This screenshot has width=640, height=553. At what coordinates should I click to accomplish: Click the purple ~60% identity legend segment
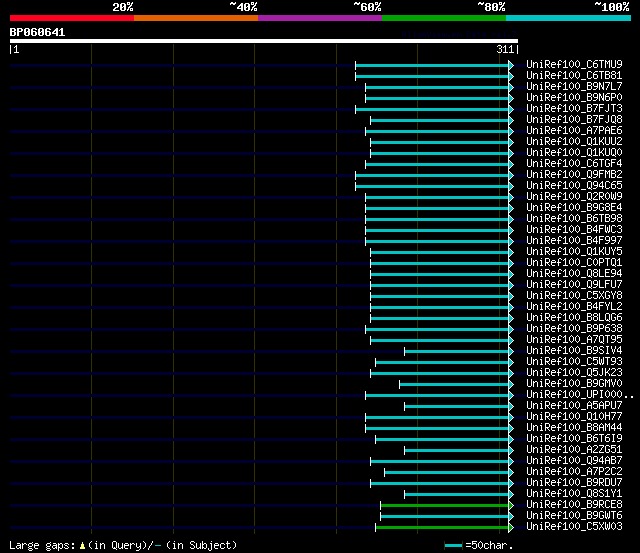320,18
